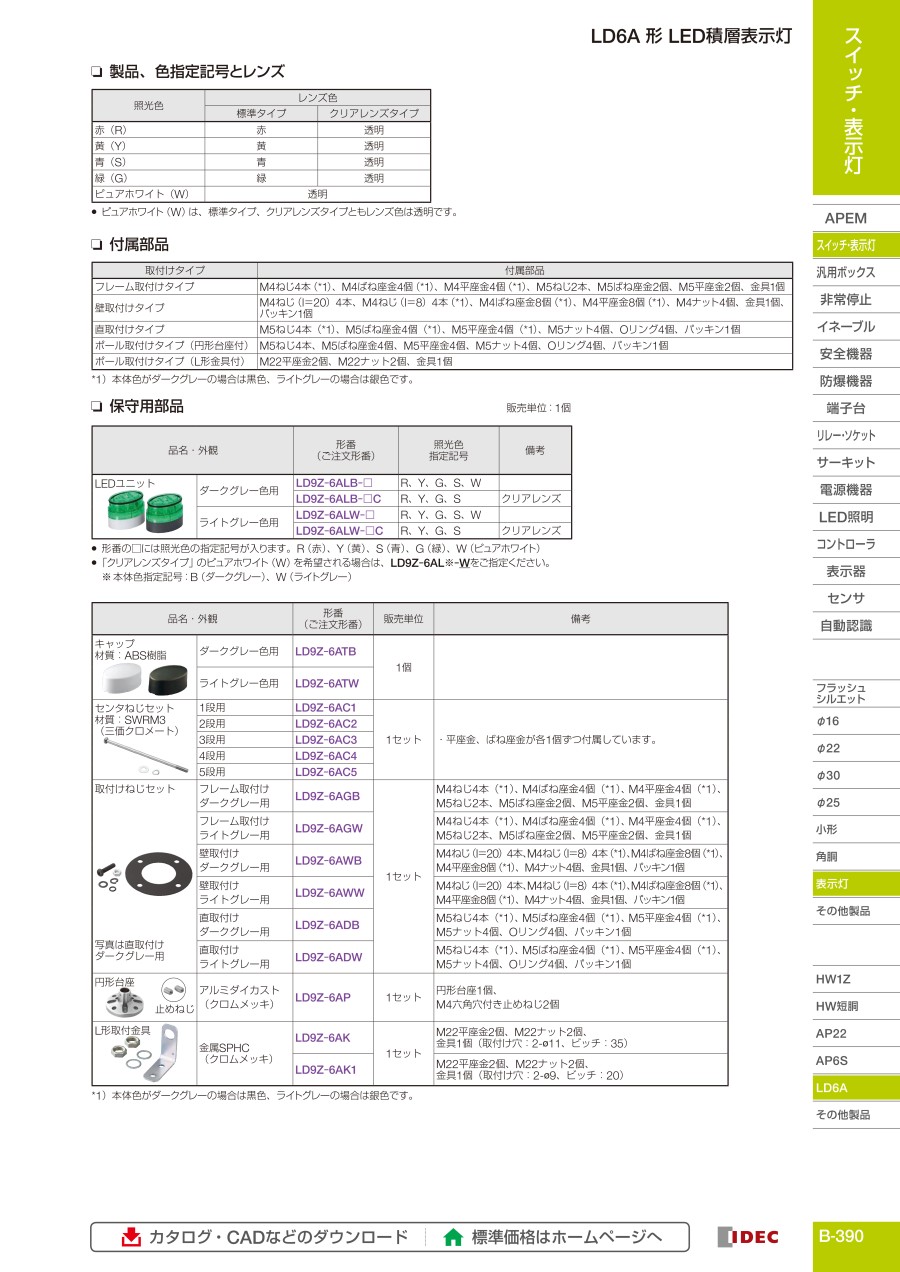Image resolution: width=900 pixels, height=1272 pixels.
Task: Select the HW1Z series tab
Action: coord(833,979)
